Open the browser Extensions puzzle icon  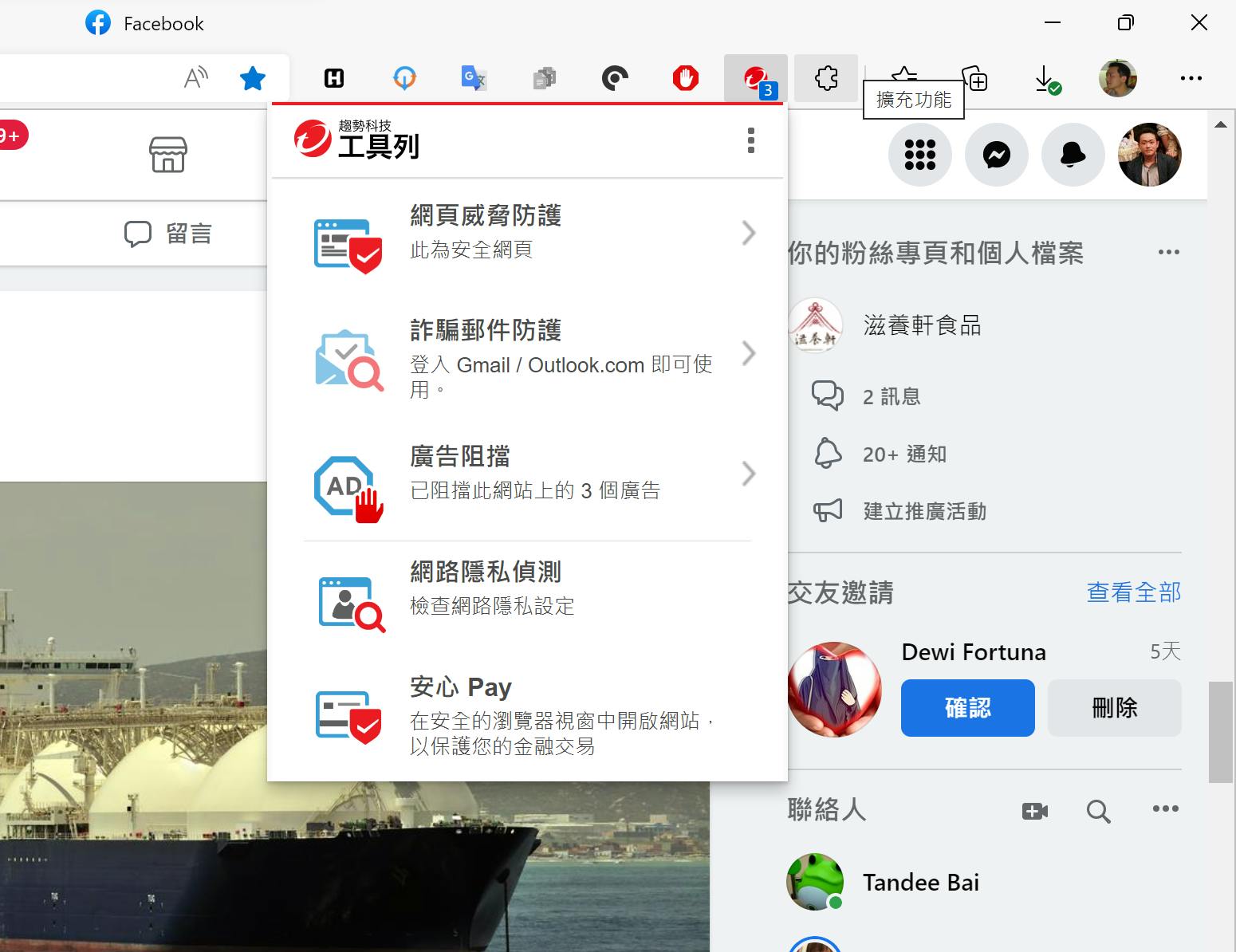826,78
